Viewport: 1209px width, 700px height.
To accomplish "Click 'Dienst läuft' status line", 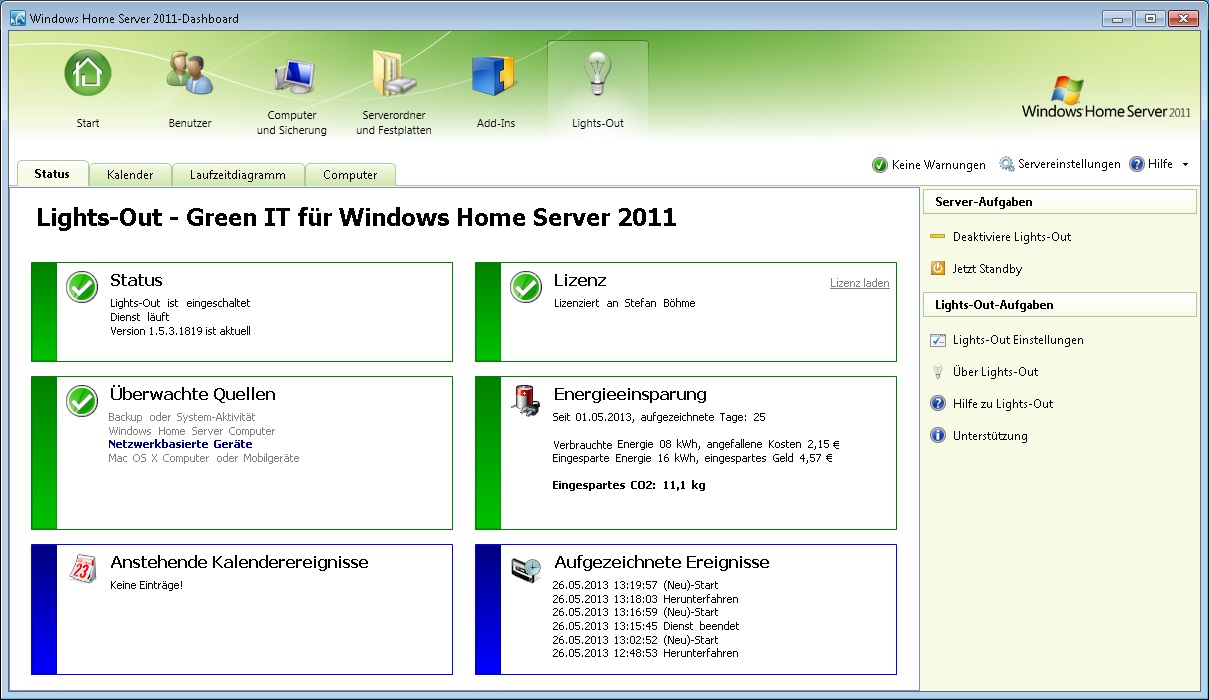I will point(139,317).
